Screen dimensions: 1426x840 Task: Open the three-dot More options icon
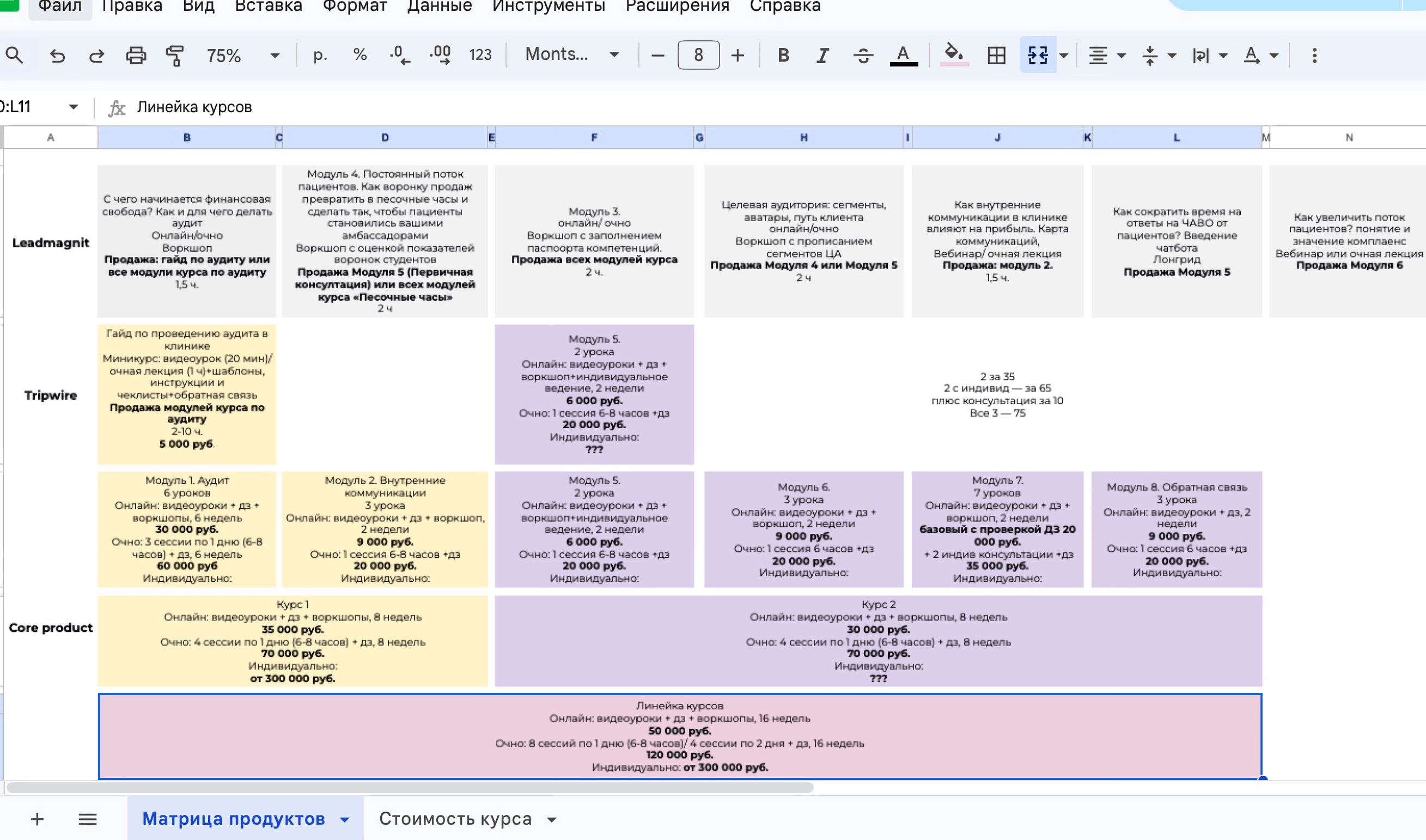click(x=1314, y=56)
